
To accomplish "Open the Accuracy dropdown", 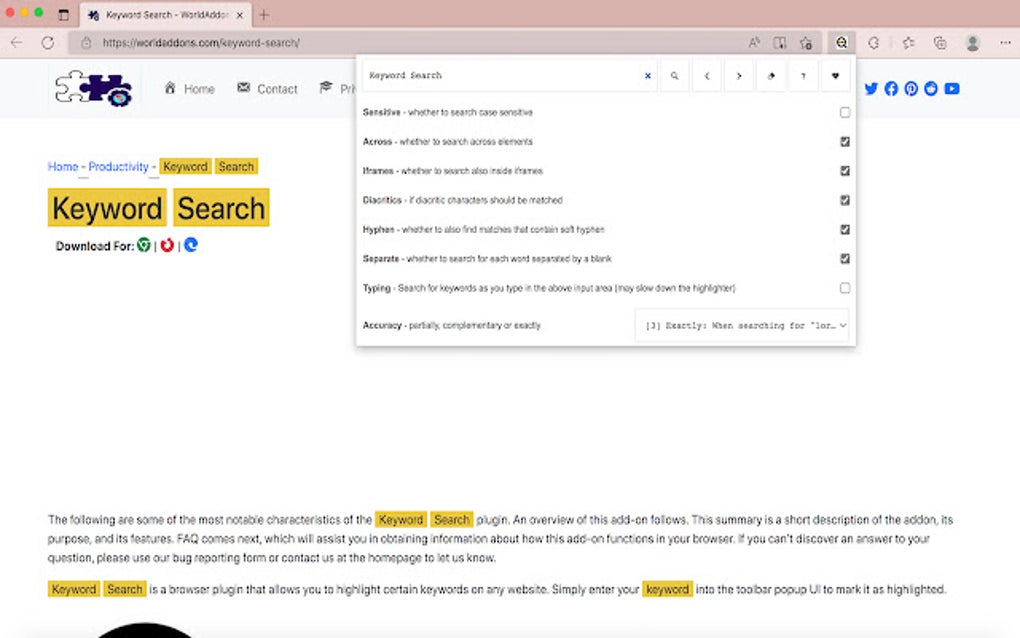I will click(x=742, y=325).
